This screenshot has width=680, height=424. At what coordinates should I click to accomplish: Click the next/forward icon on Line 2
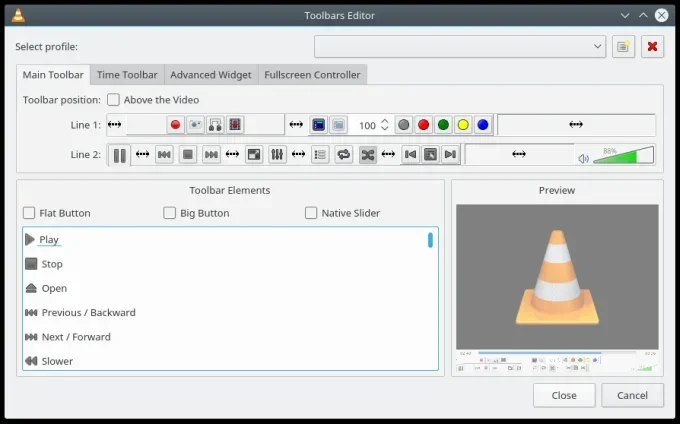(211, 154)
